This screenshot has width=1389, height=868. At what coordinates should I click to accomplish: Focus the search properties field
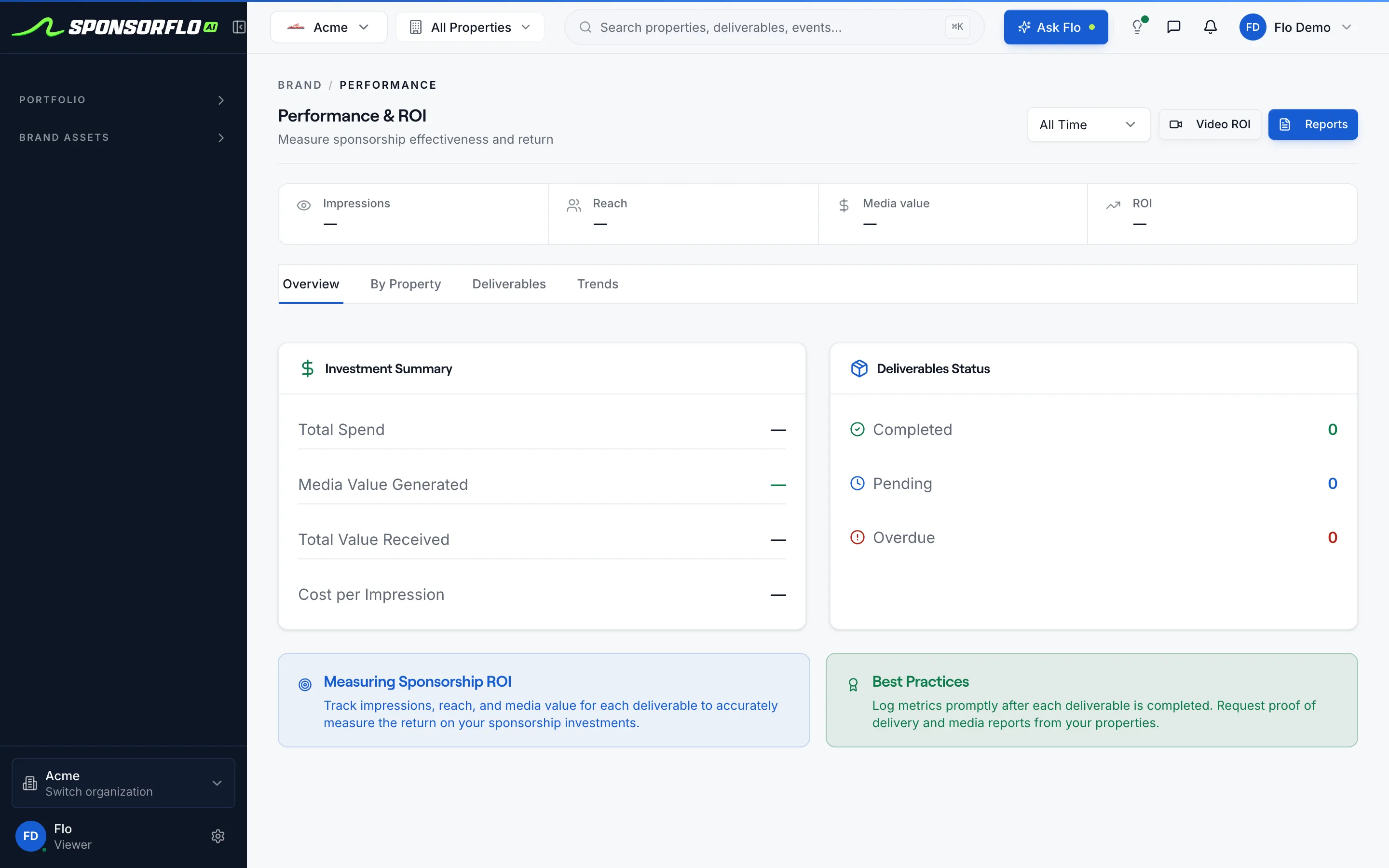pyautogui.click(x=774, y=27)
